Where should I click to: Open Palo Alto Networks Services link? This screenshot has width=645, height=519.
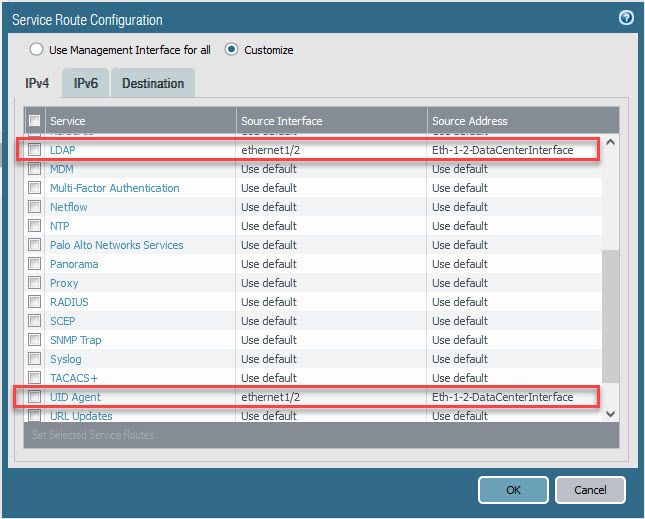[116, 245]
